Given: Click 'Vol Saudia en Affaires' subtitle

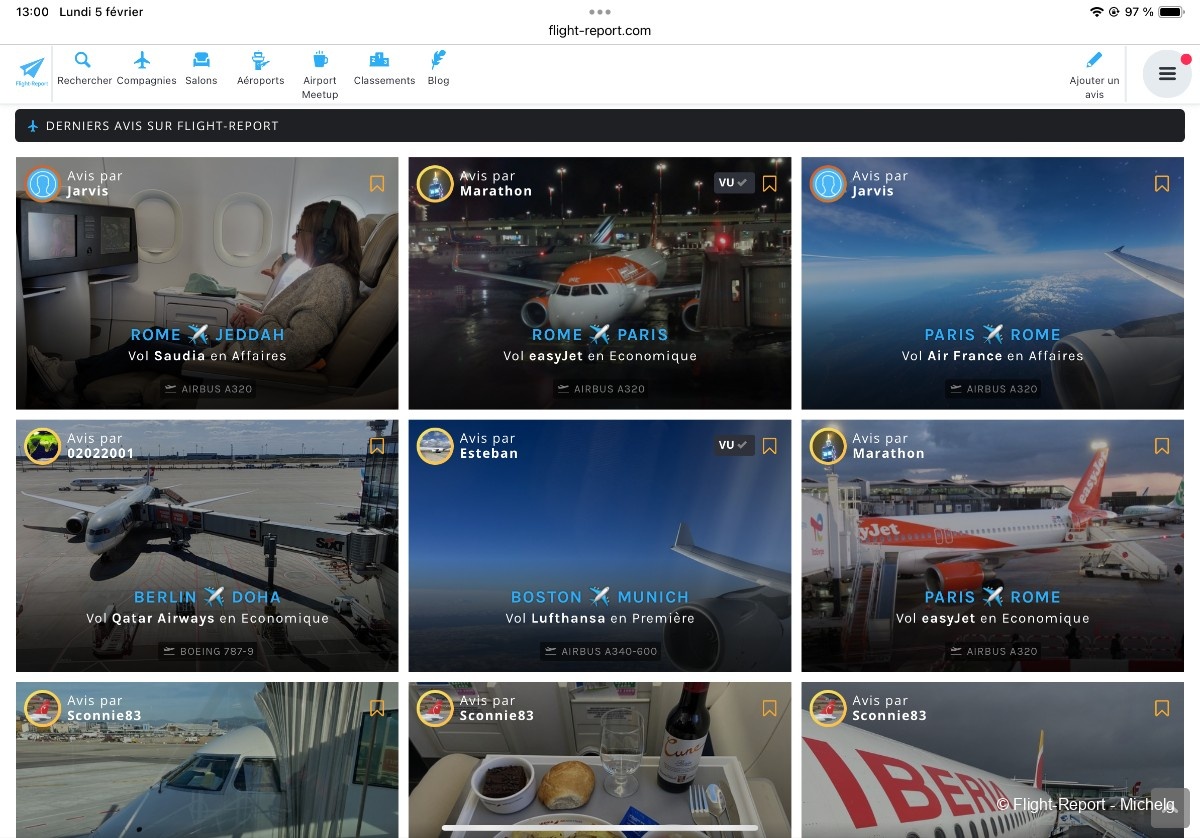Looking at the screenshot, I should 207,356.
